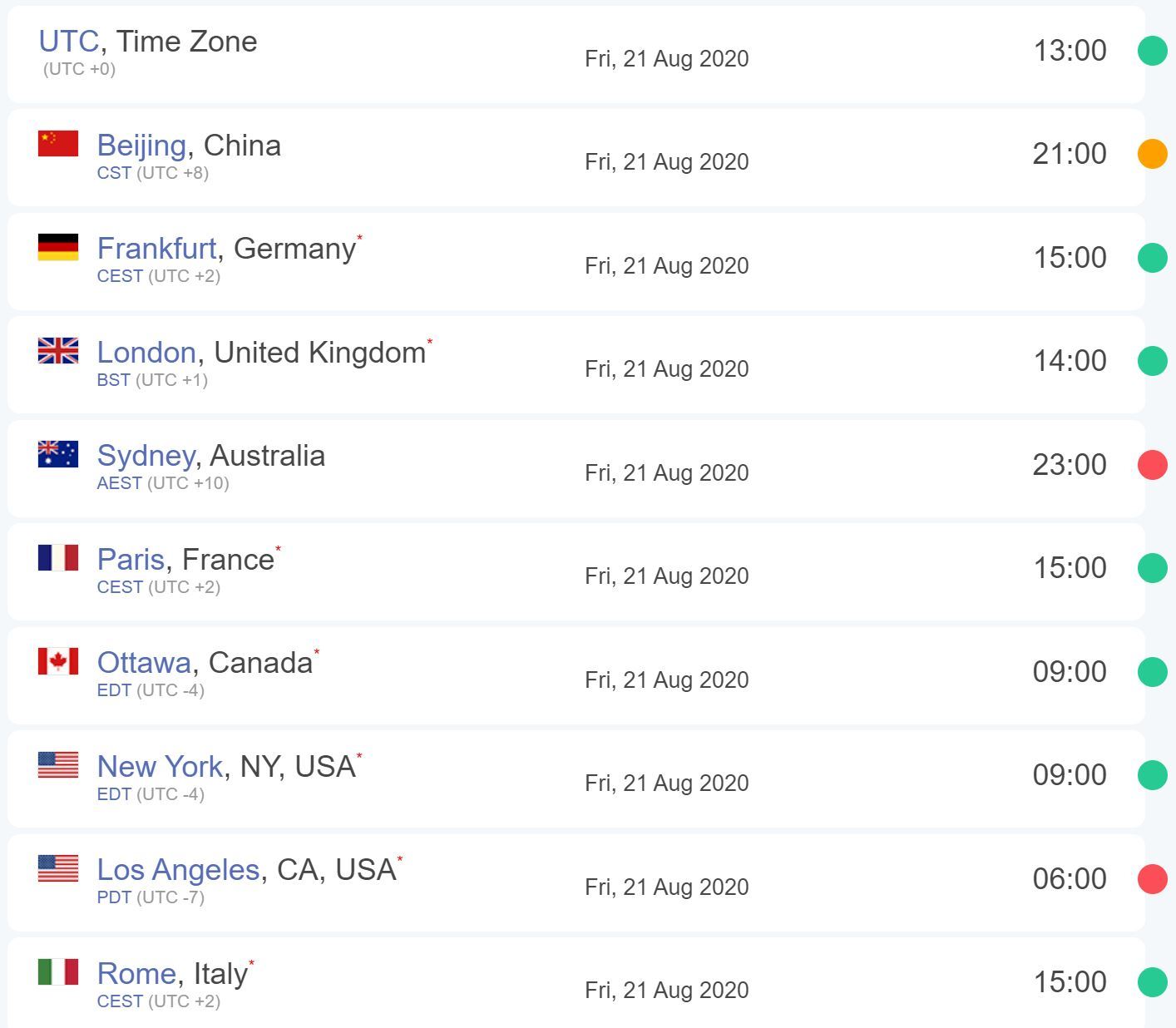
Task: Click the Germany flag icon
Action: pyautogui.click(x=58, y=247)
